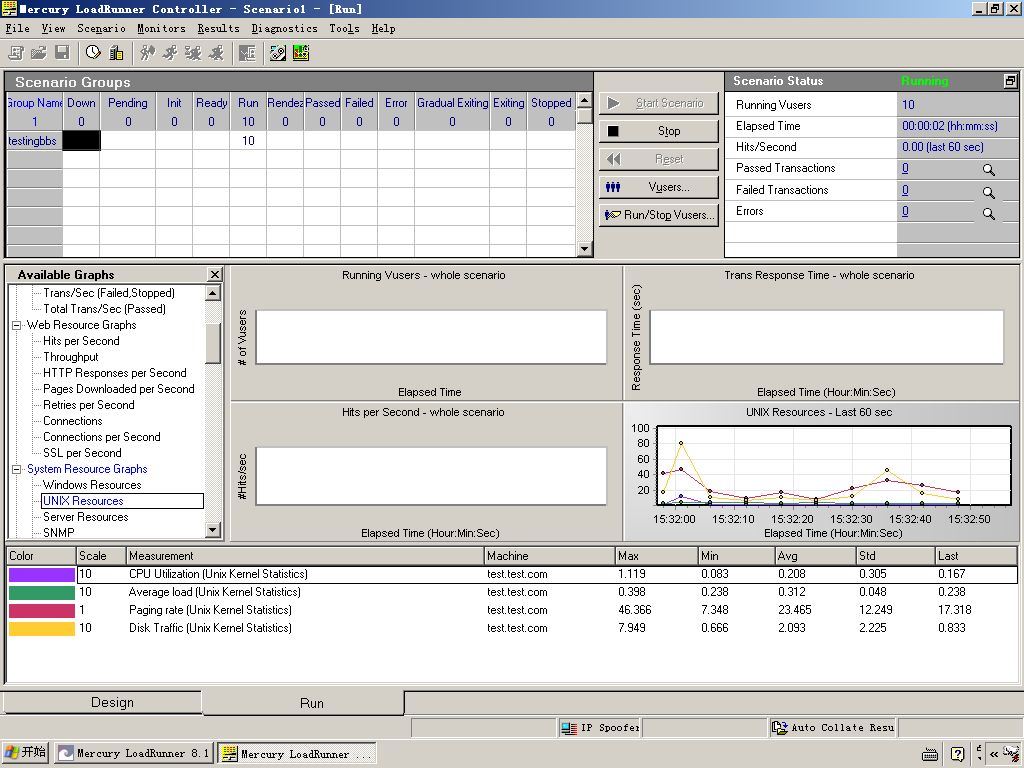Viewport: 1024px width, 768px height.
Task: Click the Stop Vusers toolbar icon
Action: [x=216, y=53]
